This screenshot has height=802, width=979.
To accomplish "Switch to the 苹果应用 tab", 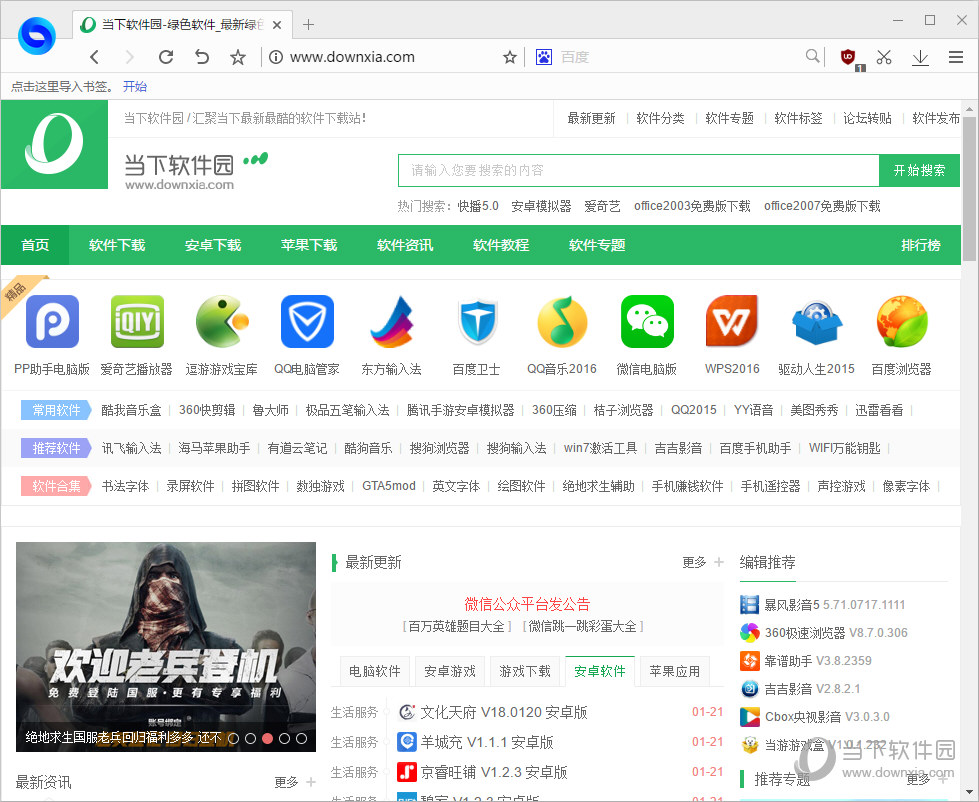I will coord(674,671).
